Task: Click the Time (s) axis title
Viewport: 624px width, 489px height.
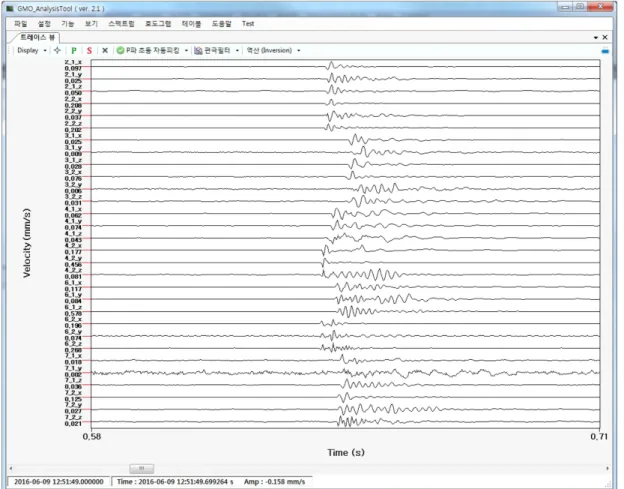Action: point(346,452)
